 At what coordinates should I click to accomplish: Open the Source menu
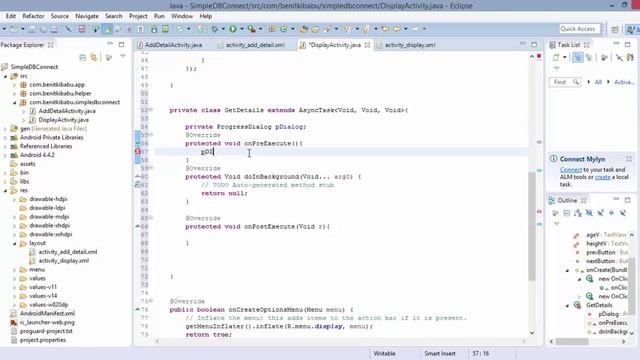(x=60, y=16)
